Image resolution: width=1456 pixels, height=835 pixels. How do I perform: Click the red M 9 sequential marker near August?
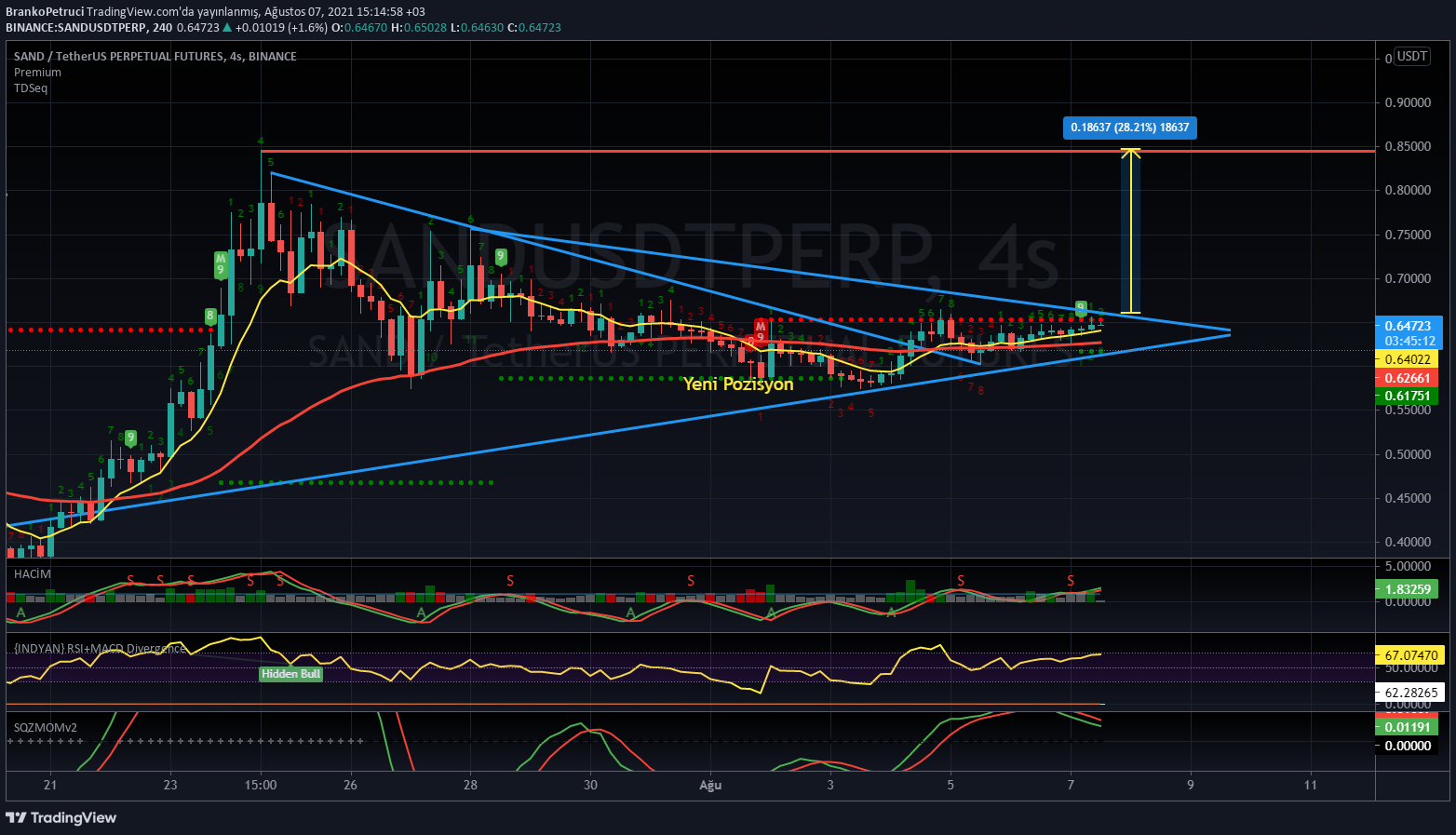[761, 330]
